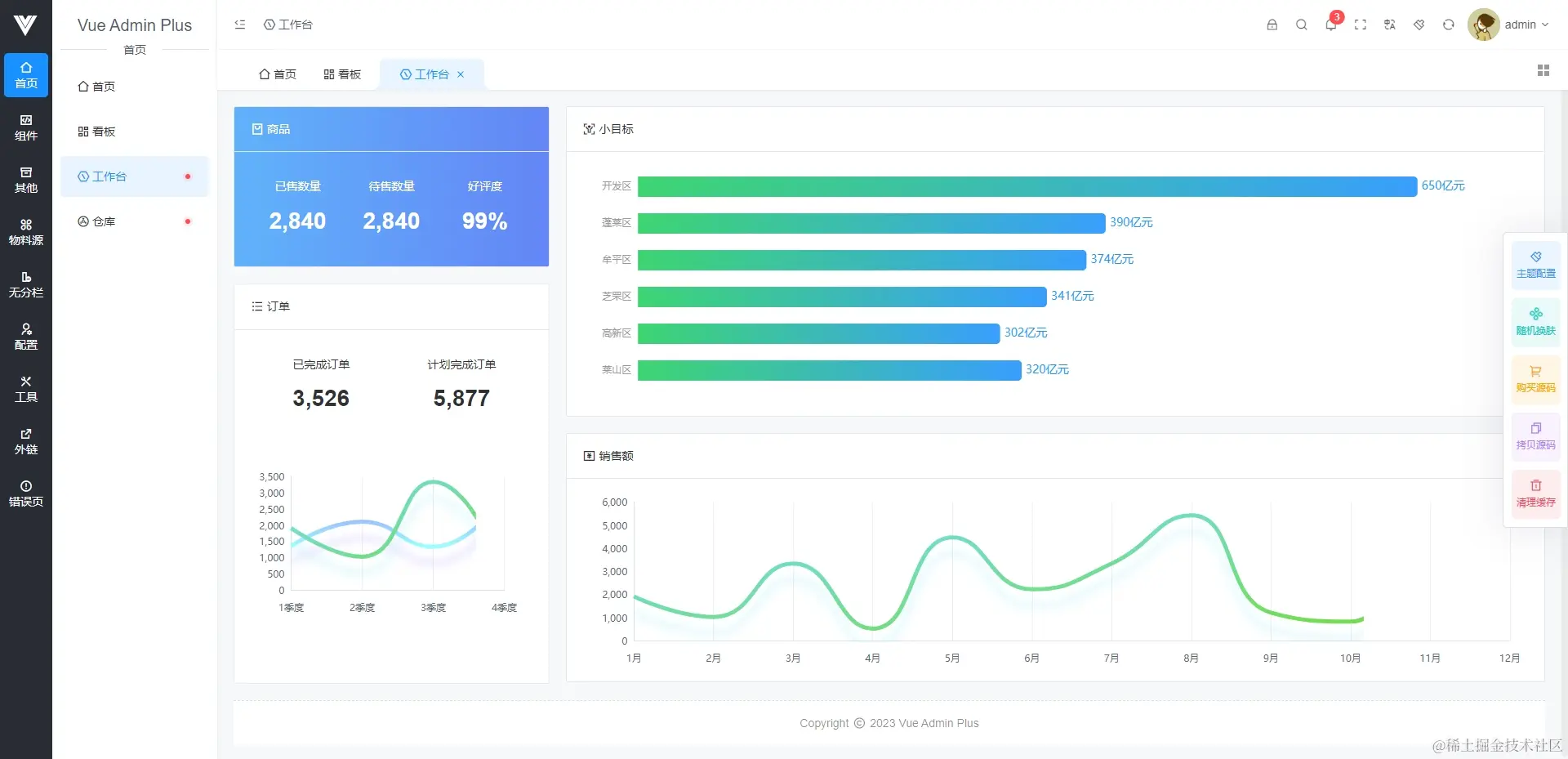Click the 8月 label on sales chart

[1192, 659]
